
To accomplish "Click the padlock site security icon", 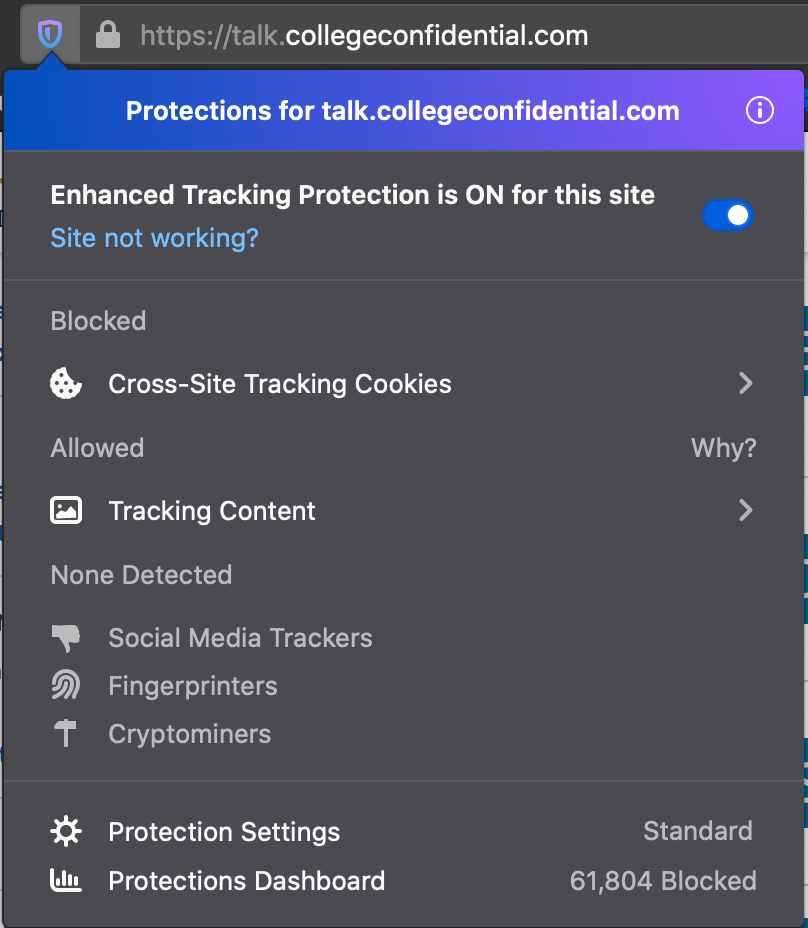I will click(107, 36).
